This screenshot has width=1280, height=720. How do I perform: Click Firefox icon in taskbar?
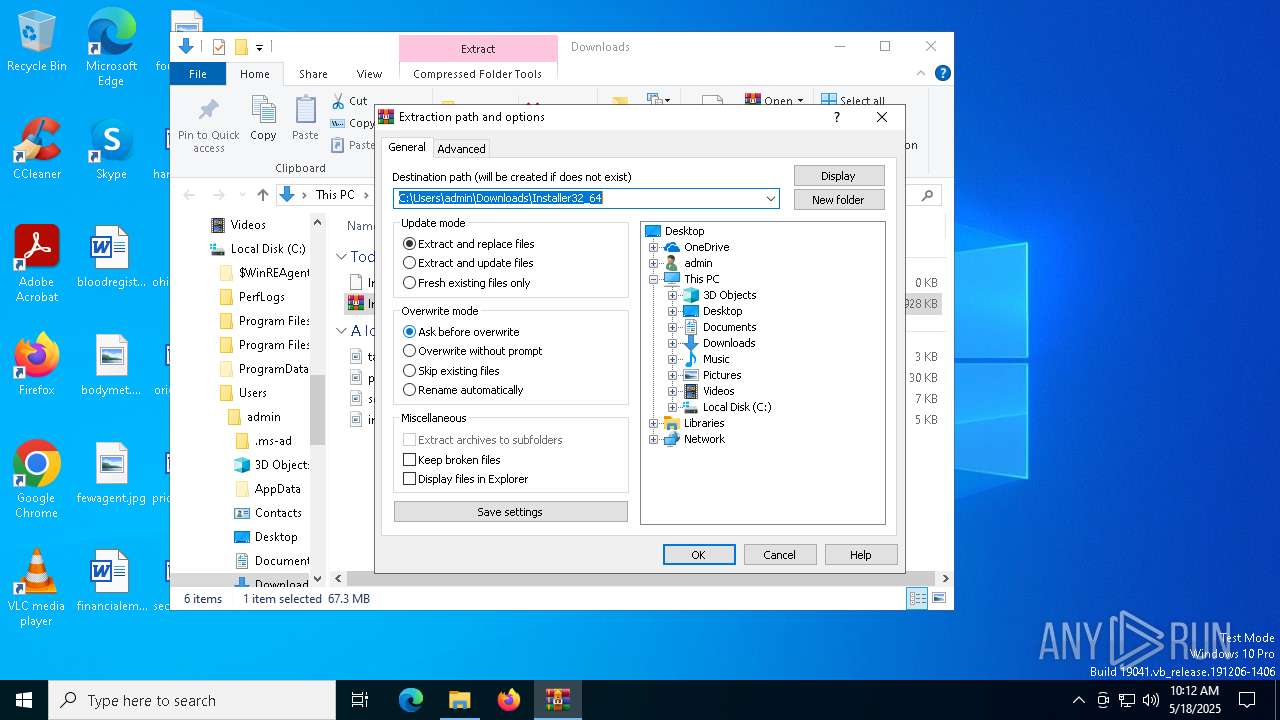point(509,700)
